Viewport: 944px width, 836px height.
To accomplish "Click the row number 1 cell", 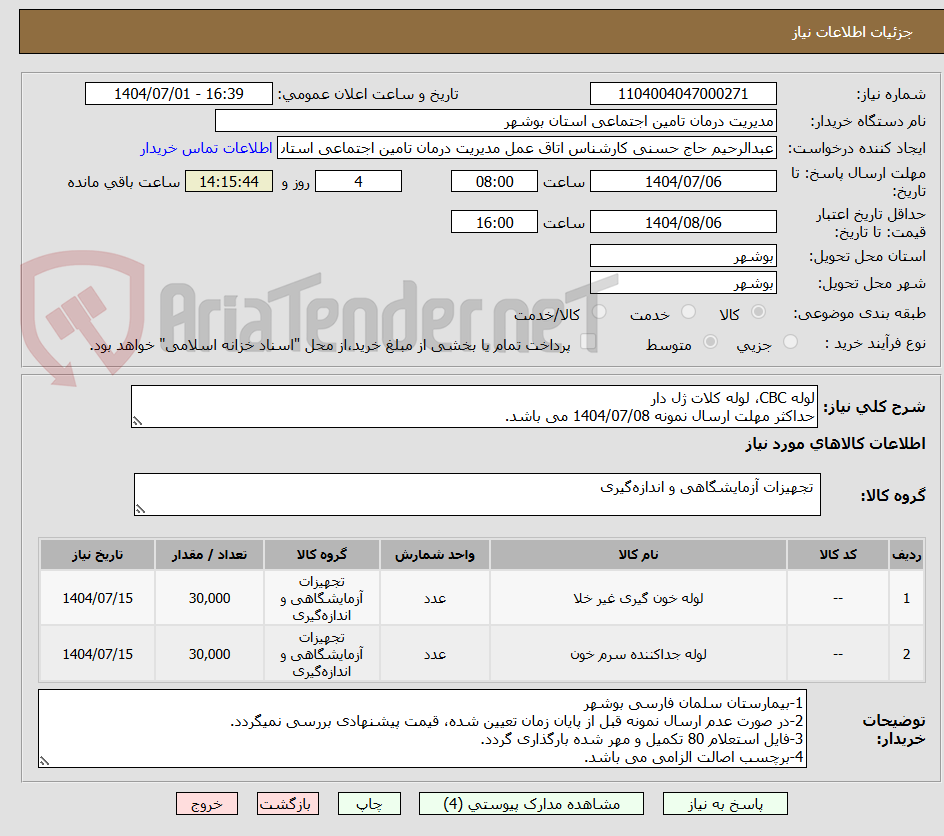I will pyautogui.click(x=907, y=598).
